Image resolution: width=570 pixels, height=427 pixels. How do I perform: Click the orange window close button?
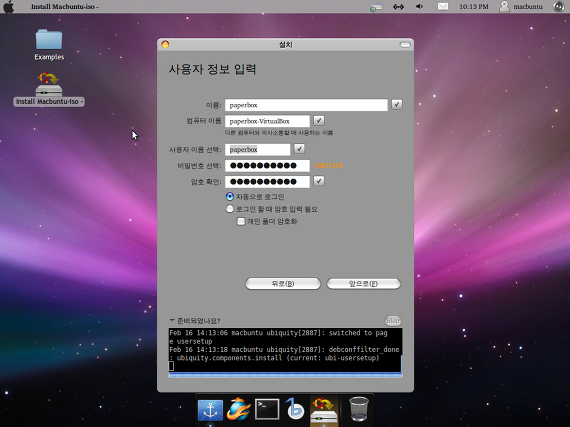pyautogui.click(x=165, y=44)
